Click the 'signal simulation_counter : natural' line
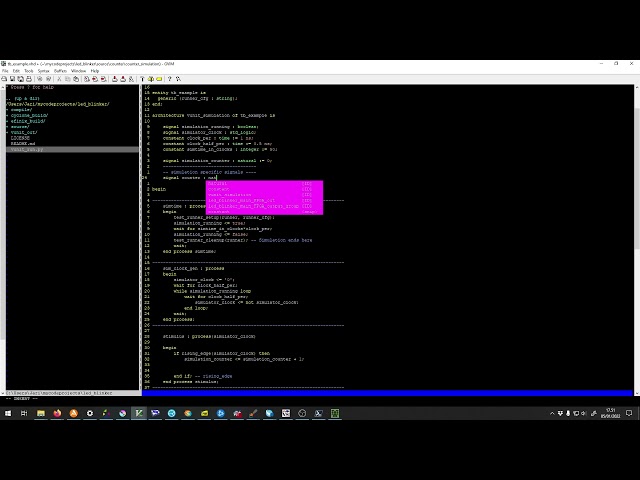Viewport: 640px width, 480px height. point(217,161)
